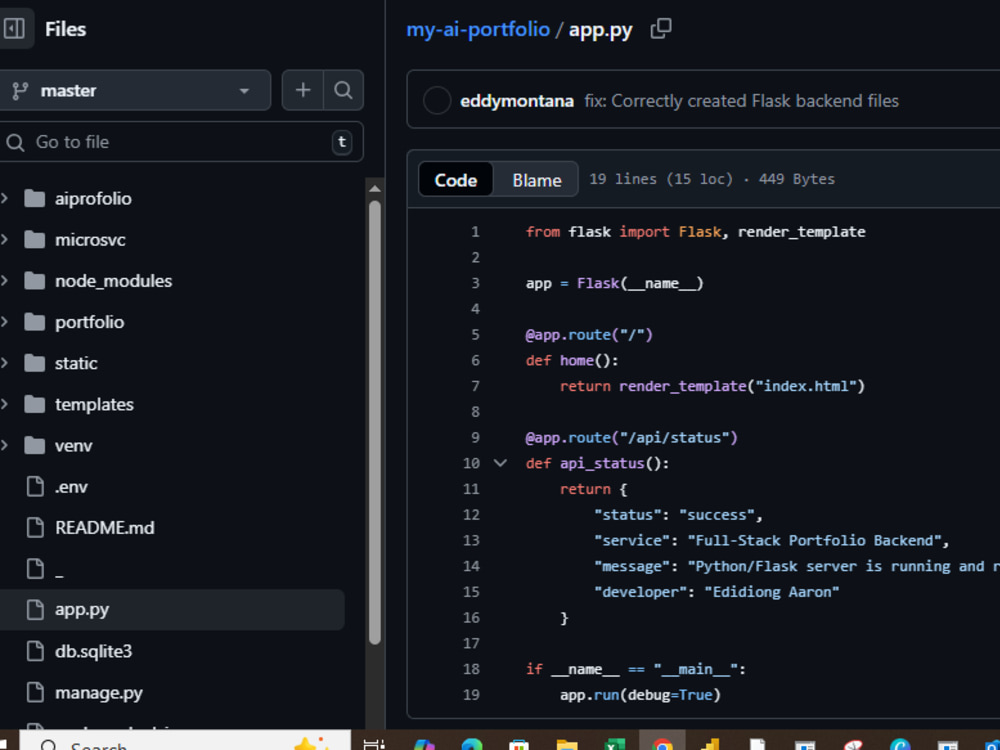Click the 'app.run(debug=True)' code line
The width and height of the screenshot is (1000, 750).
point(640,695)
